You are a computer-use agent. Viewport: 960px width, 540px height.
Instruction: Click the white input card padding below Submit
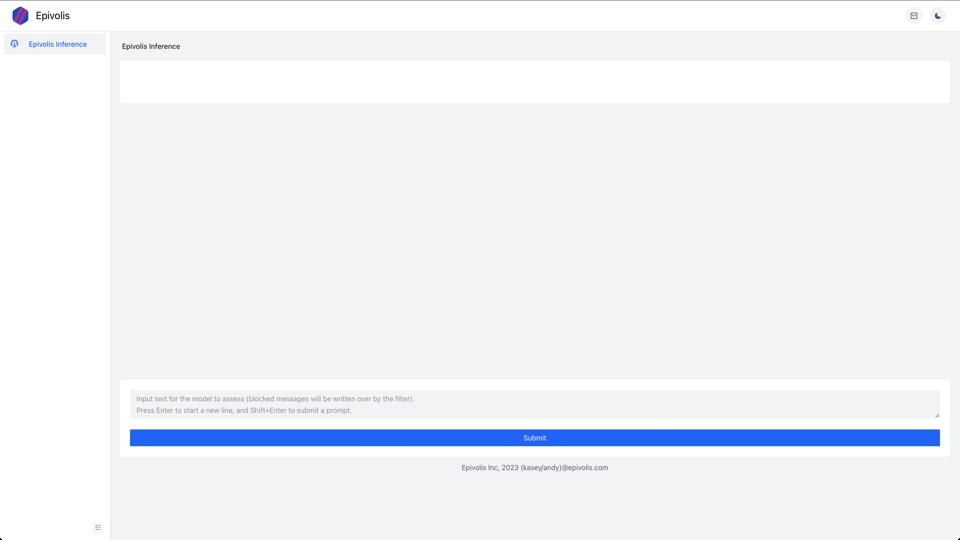coord(534,452)
